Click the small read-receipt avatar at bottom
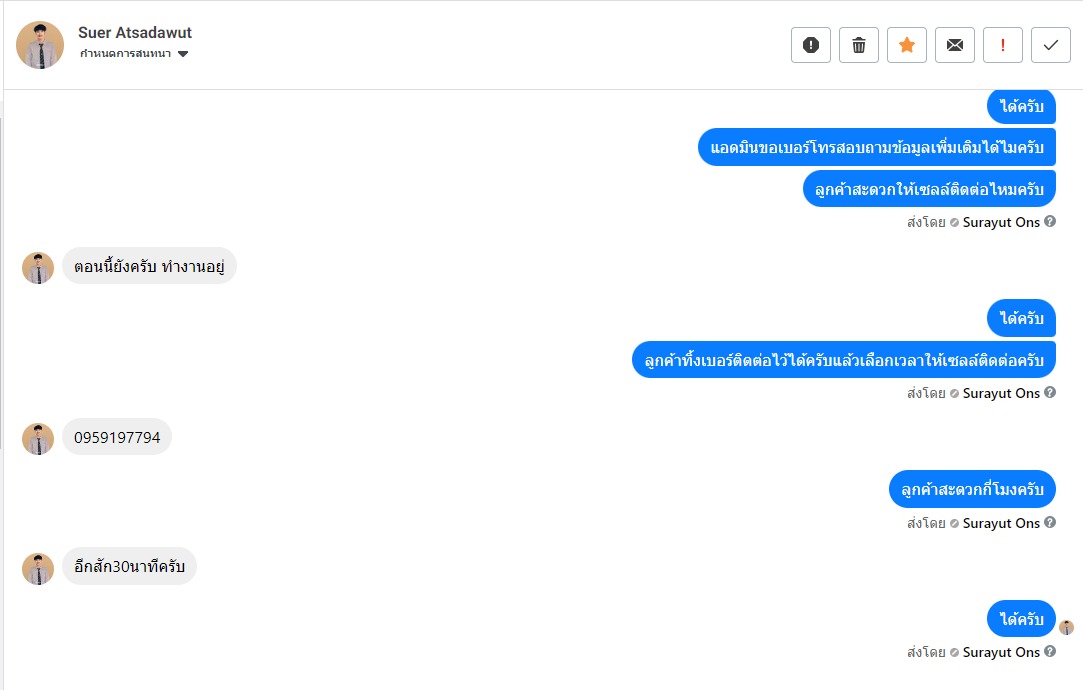The width and height of the screenshot is (1083, 690). click(x=1067, y=627)
